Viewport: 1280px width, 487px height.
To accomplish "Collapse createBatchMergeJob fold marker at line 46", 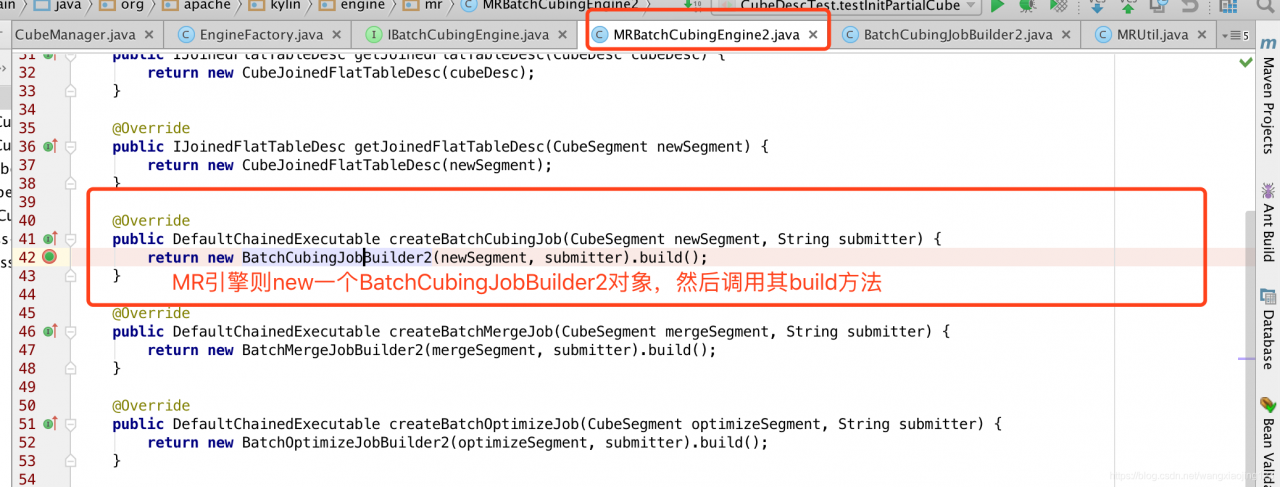I will (x=71, y=331).
